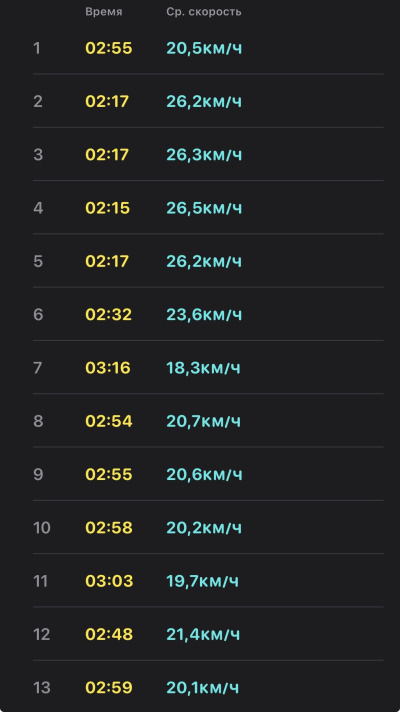Select lap 2 speed 26,2км/ч
Viewport: 400px width, 712px height.
click(204, 101)
